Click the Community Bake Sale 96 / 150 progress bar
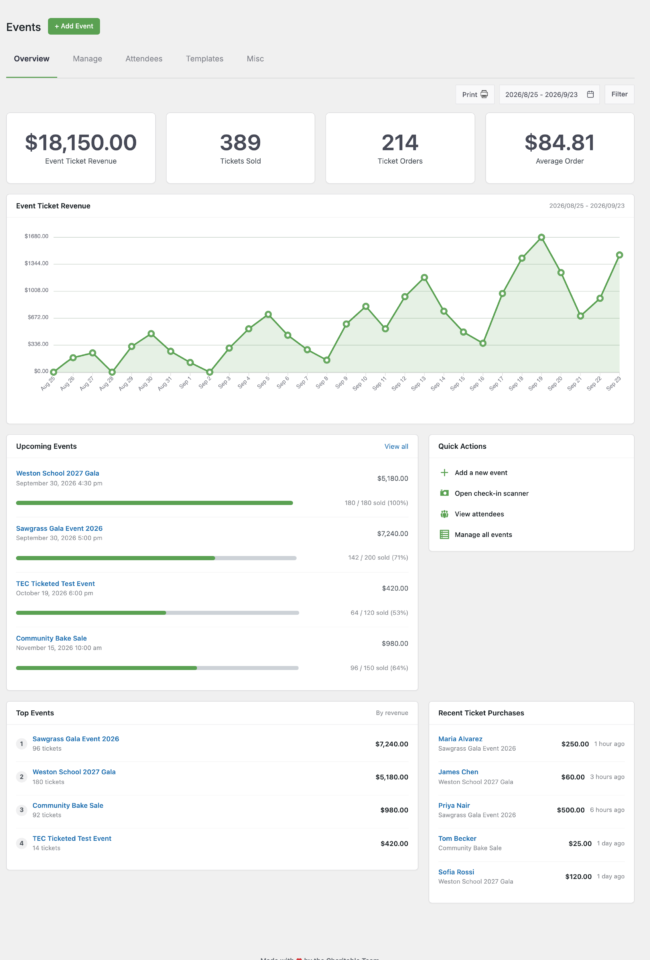The height and width of the screenshot is (960, 650). pyautogui.click(x=157, y=668)
